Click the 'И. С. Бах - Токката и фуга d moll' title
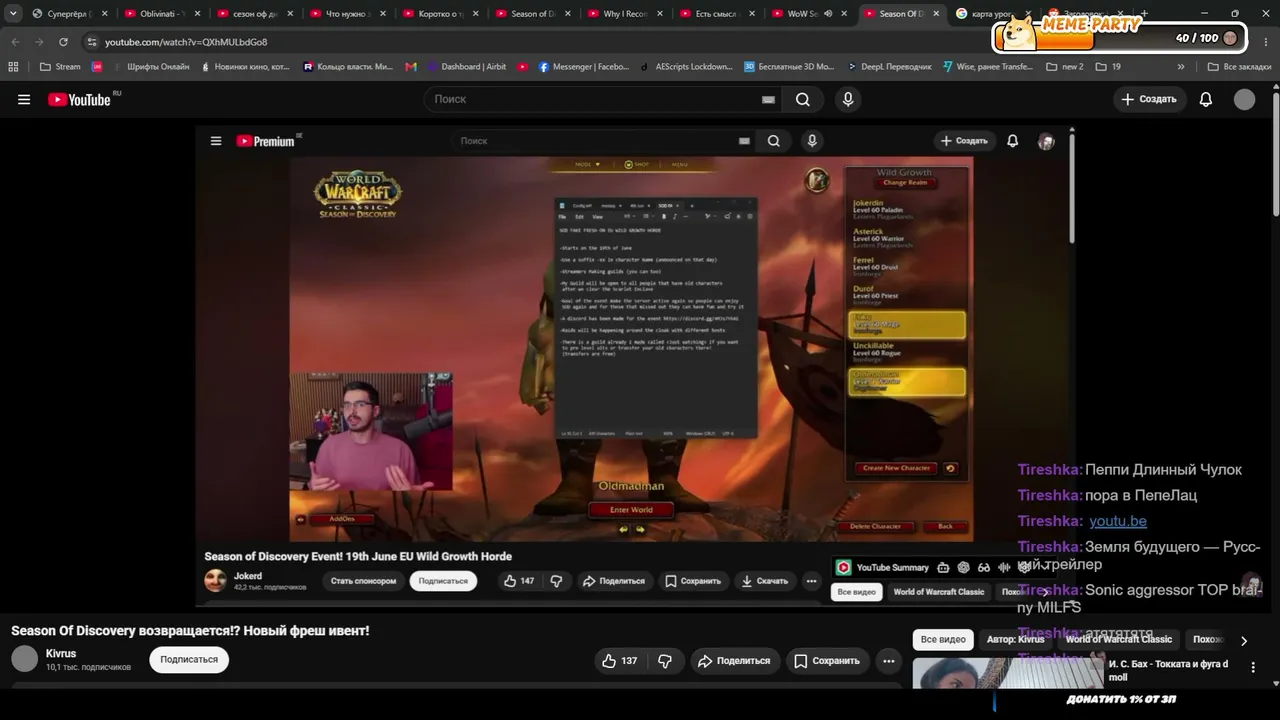Screen dimensions: 1280x720 (1168, 670)
